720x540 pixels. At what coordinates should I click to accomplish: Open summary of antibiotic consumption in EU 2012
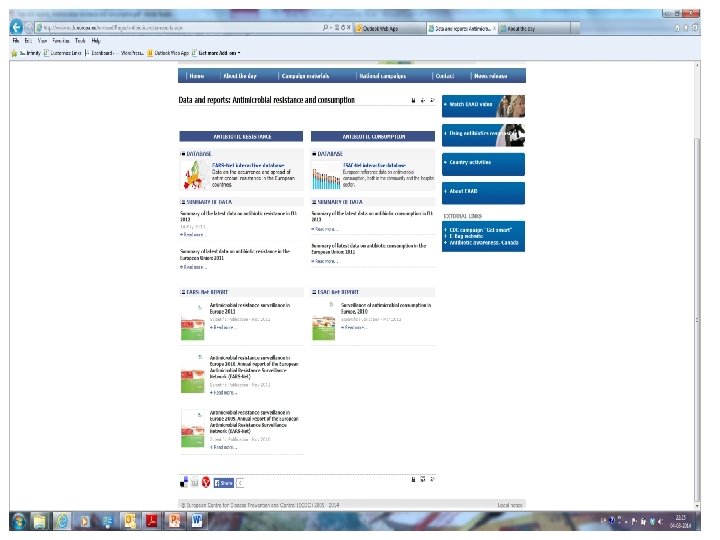coord(372,216)
